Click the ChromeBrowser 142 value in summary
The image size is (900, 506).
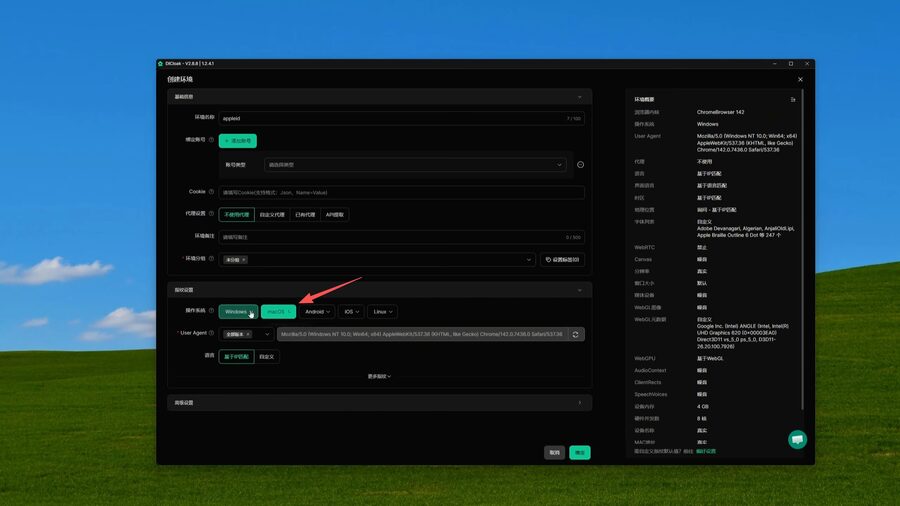[x=720, y=112]
